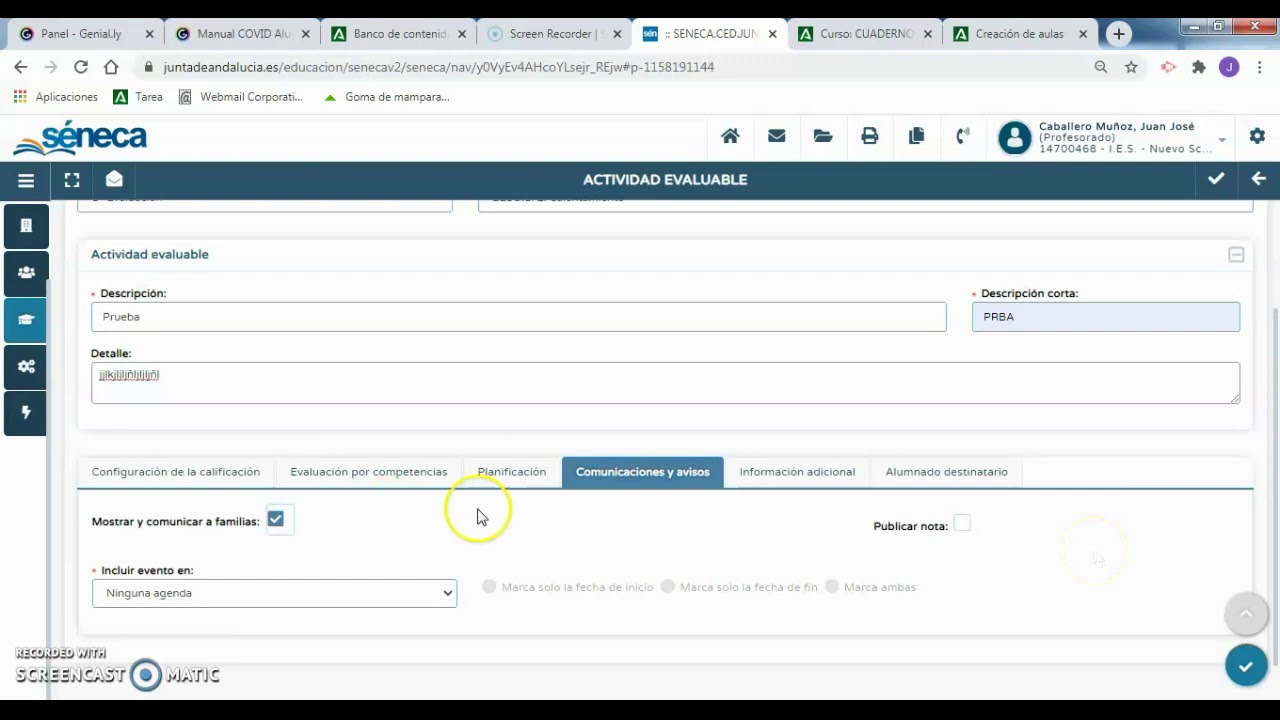Click the phone contact icon

962,136
